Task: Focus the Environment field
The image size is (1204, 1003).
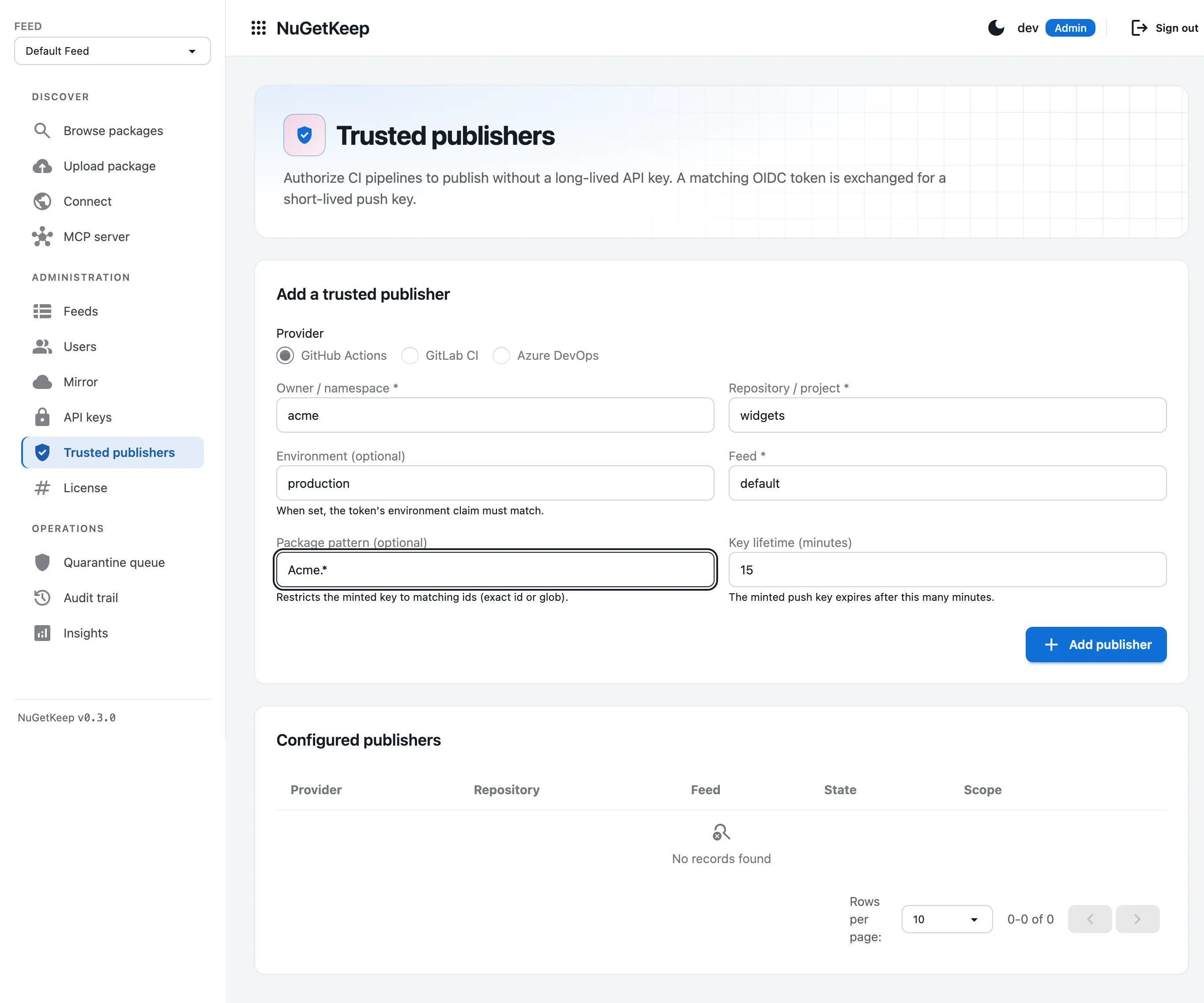Action: 495,483
